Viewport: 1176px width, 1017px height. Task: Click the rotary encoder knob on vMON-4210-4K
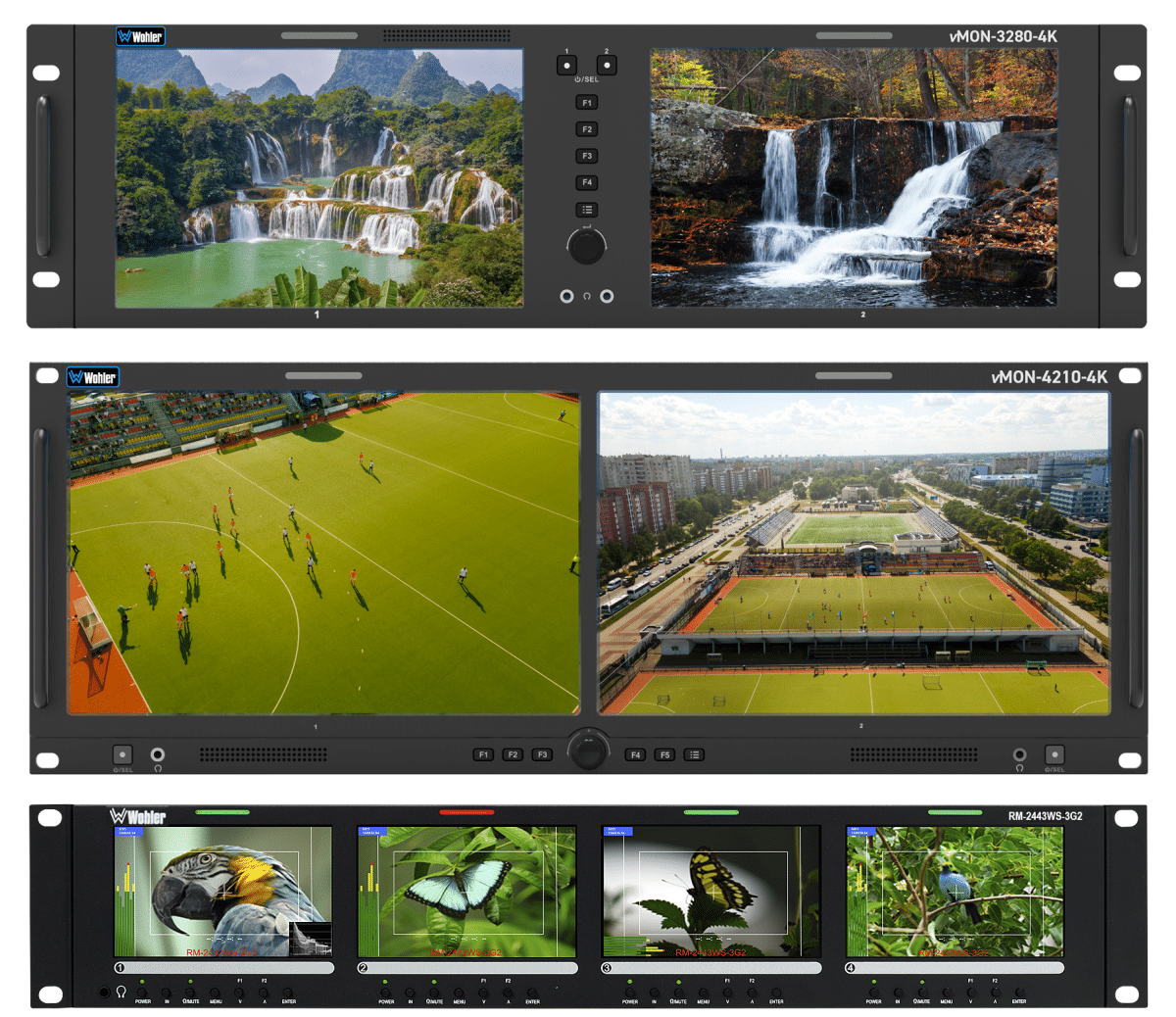[x=588, y=751]
